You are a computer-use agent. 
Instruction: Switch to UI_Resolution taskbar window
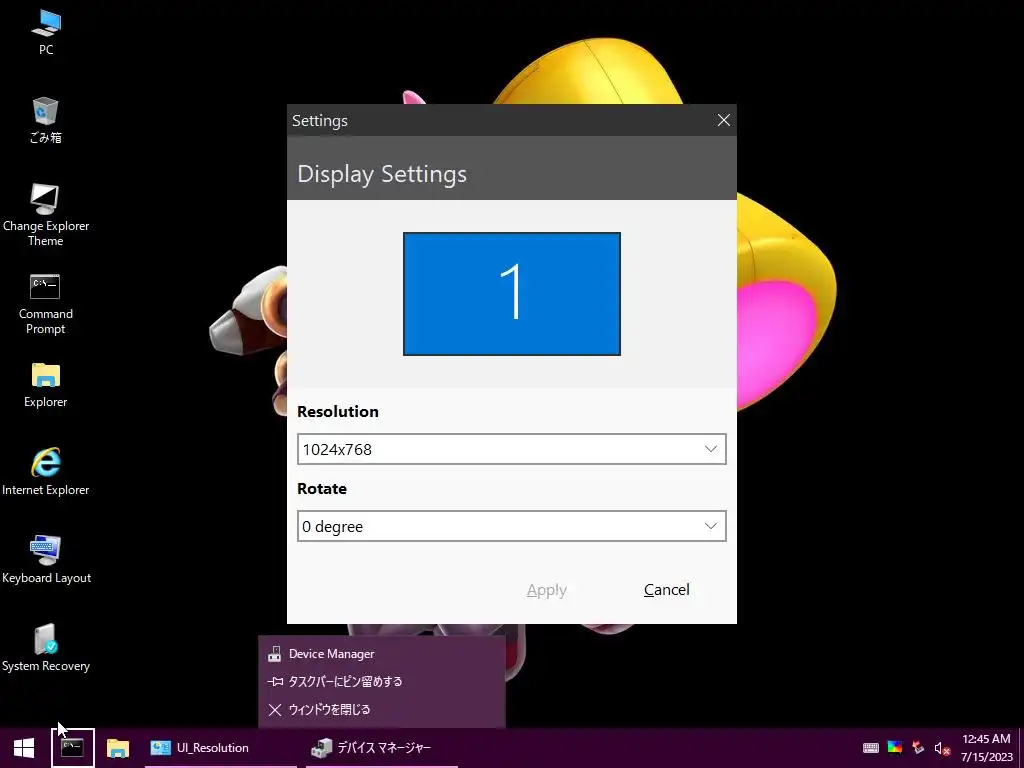221,748
